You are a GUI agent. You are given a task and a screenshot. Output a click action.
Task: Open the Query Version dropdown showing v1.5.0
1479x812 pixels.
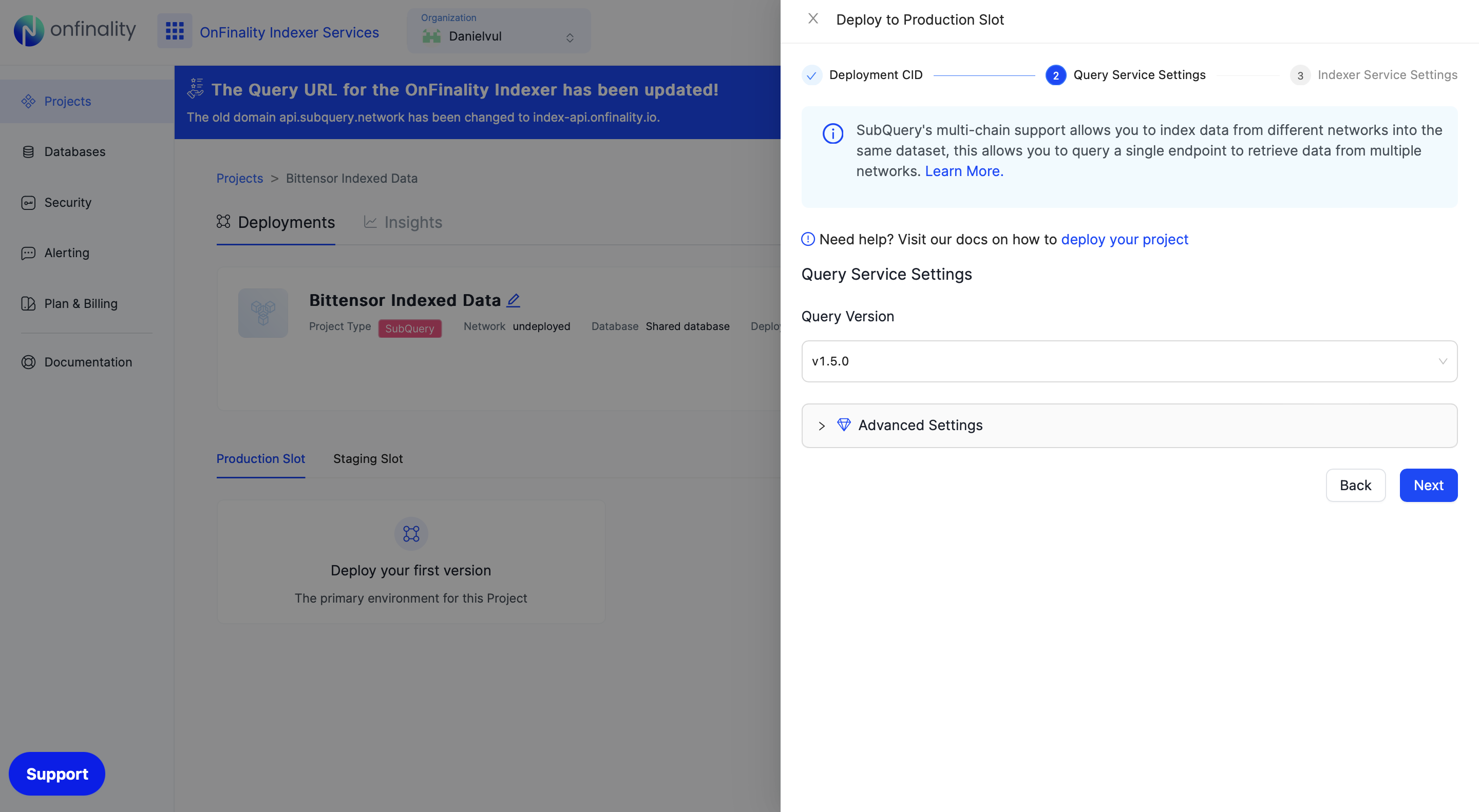pos(1129,361)
